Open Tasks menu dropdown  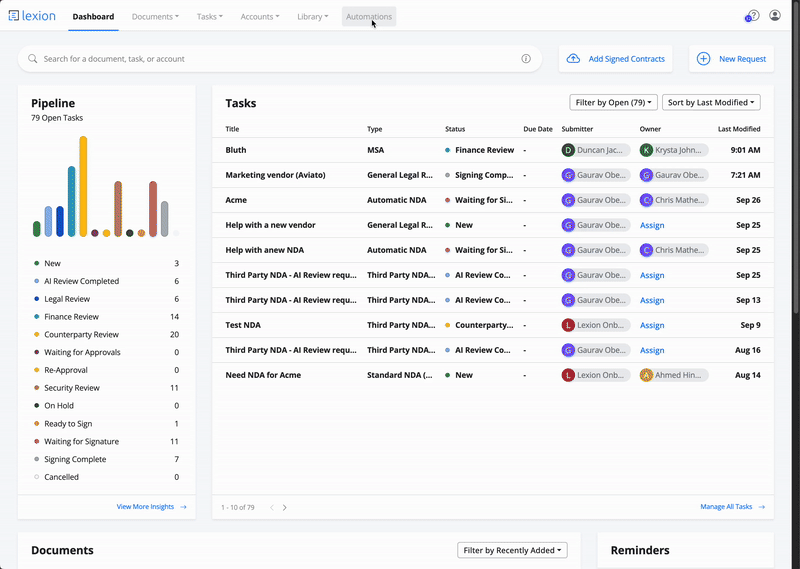(210, 16)
